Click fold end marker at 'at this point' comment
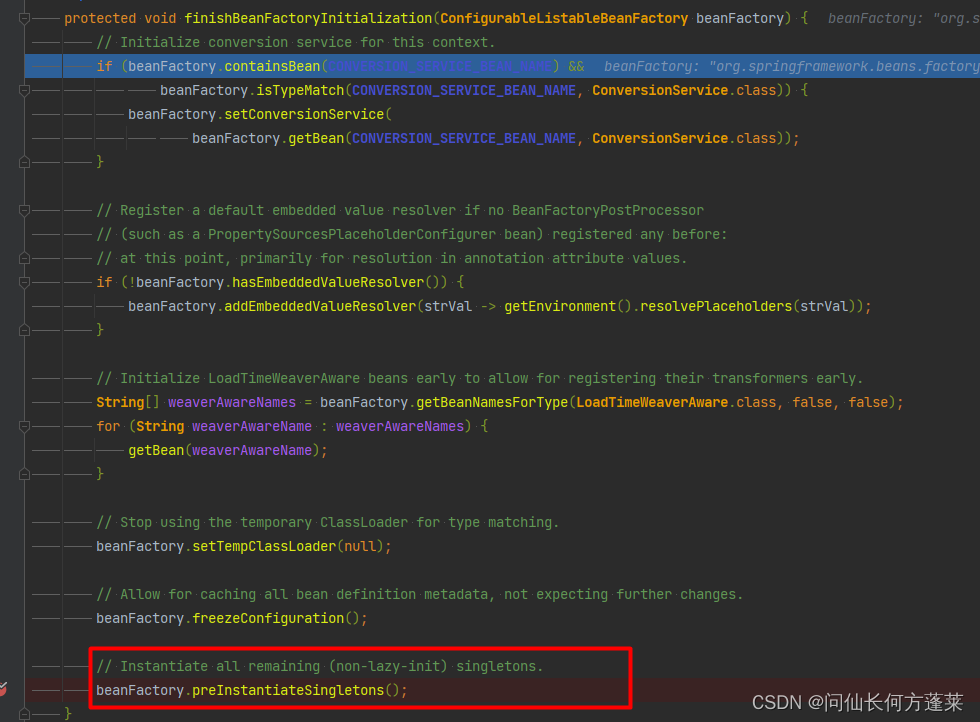Viewport: 980px width, 722px height. click(x=24, y=258)
